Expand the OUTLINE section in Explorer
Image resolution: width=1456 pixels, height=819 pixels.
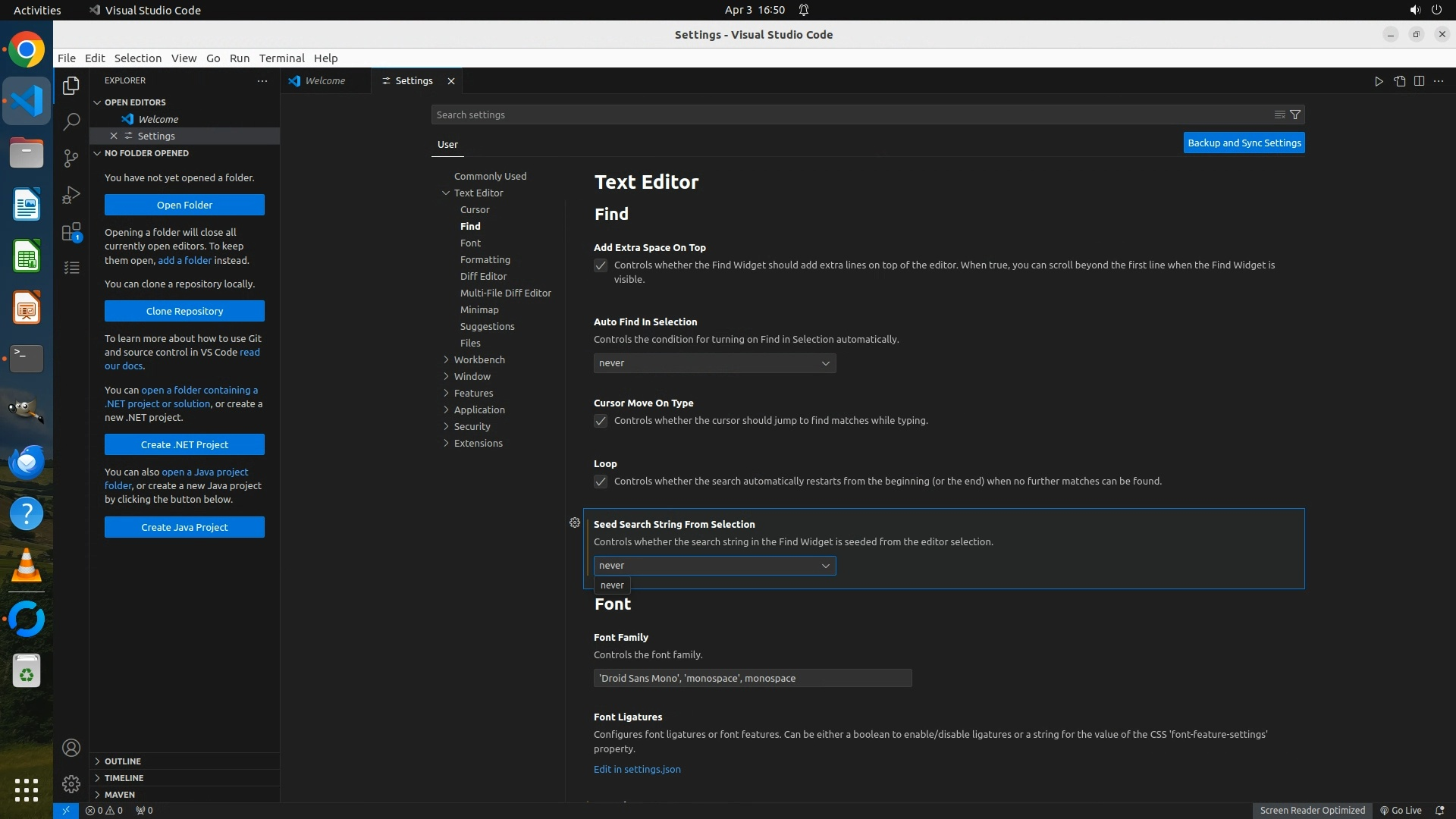pos(122,761)
